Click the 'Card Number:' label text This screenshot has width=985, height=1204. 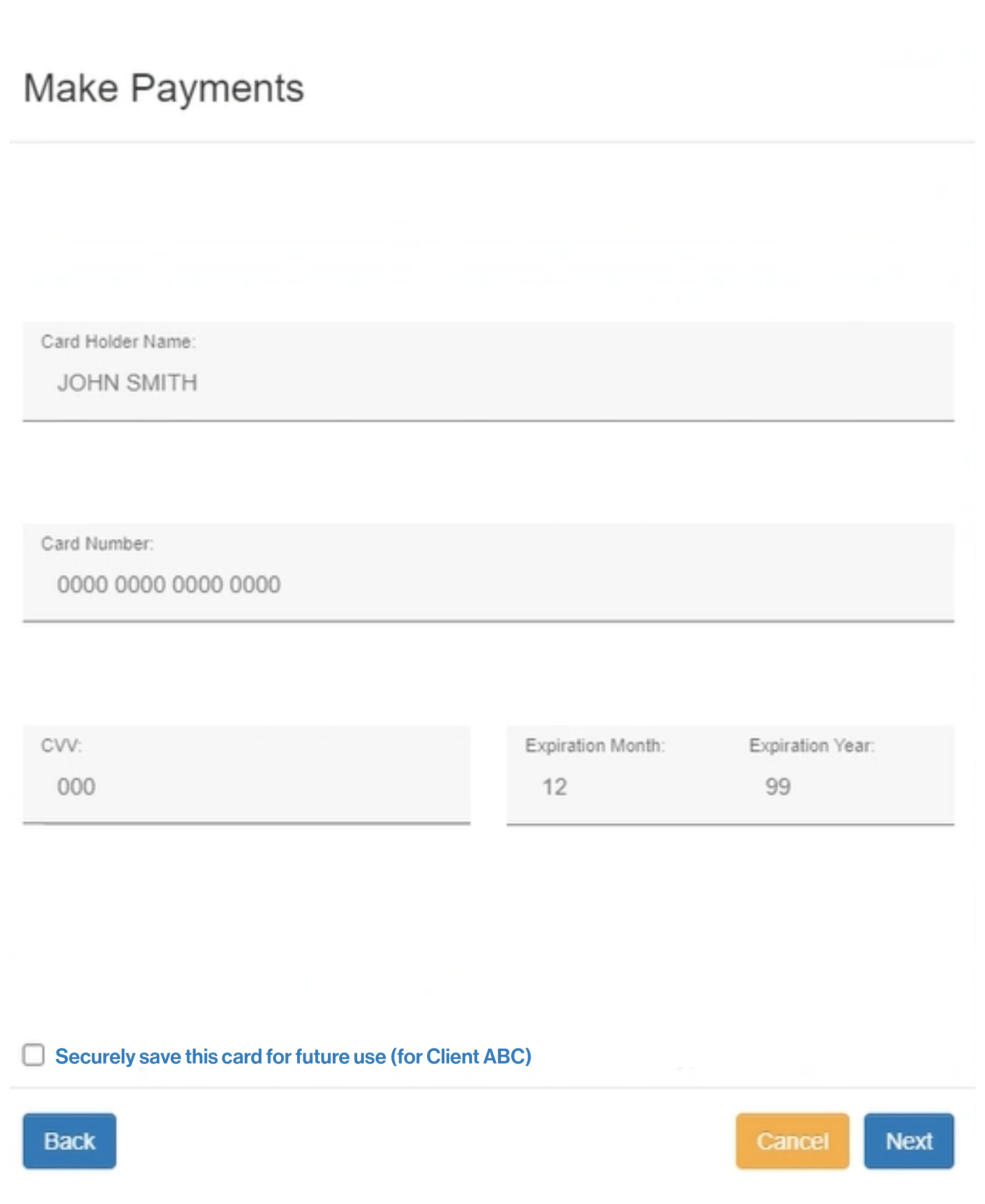(x=97, y=544)
